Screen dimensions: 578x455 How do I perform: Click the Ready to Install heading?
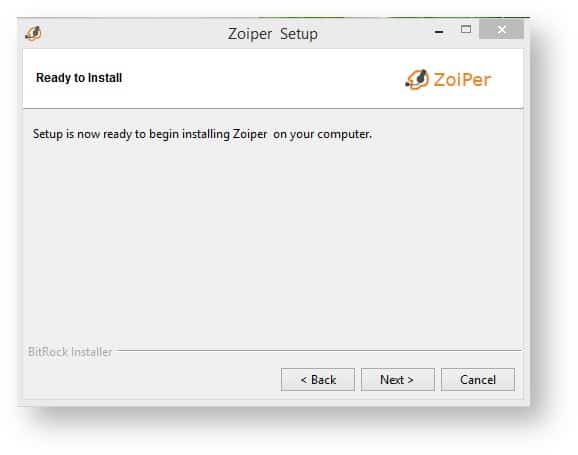[79, 78]
